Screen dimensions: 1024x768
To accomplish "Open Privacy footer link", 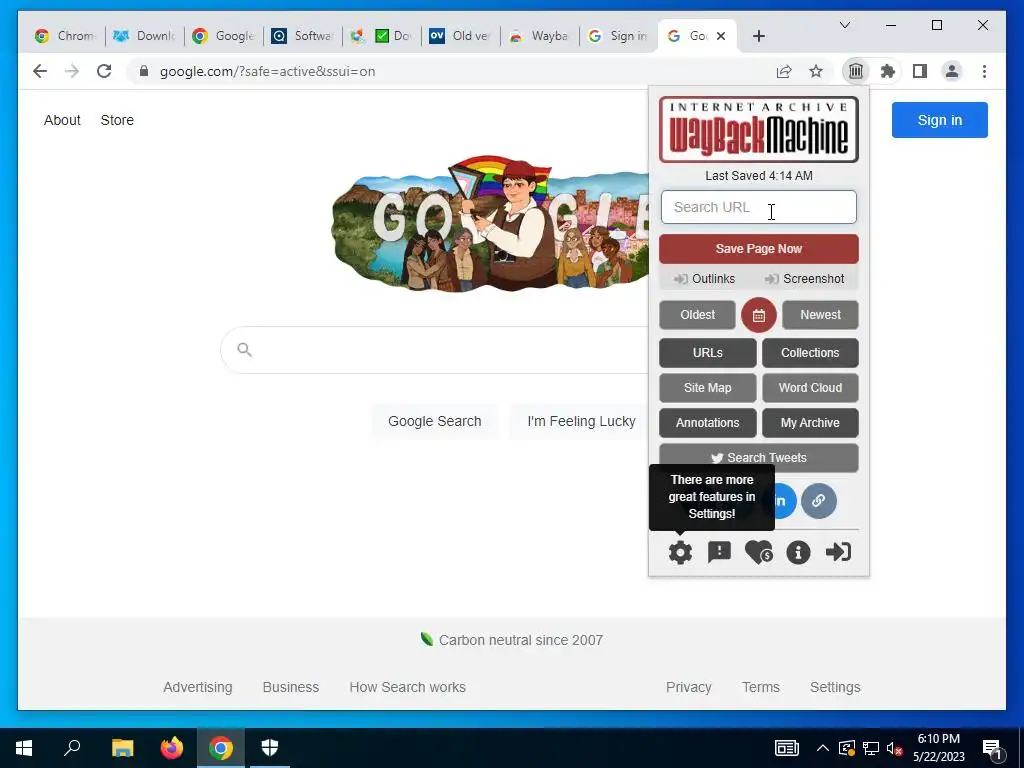I will tap(688, 687).
